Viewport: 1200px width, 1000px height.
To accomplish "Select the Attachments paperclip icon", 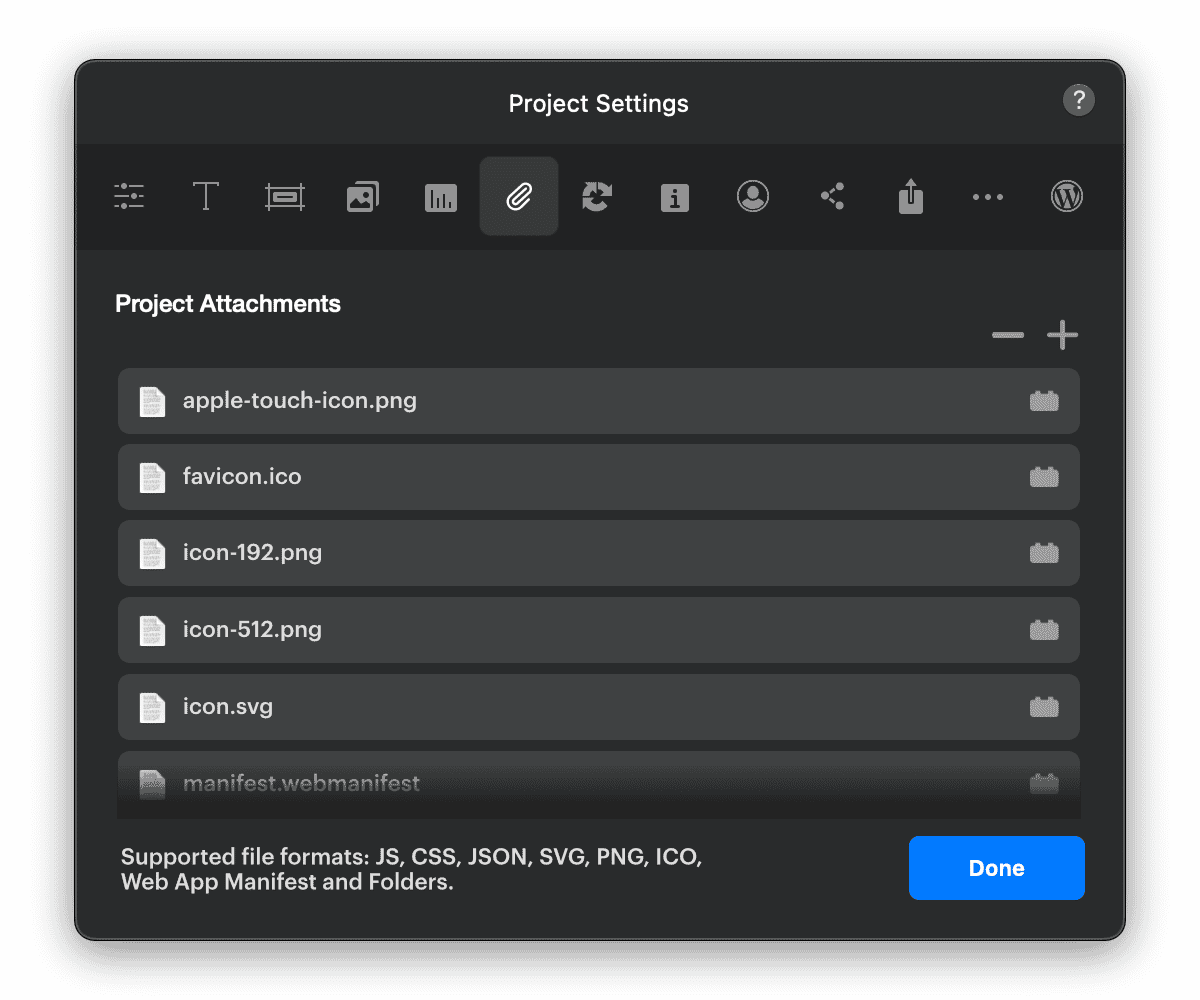I will pyautogui.click(x=518, y=196).
